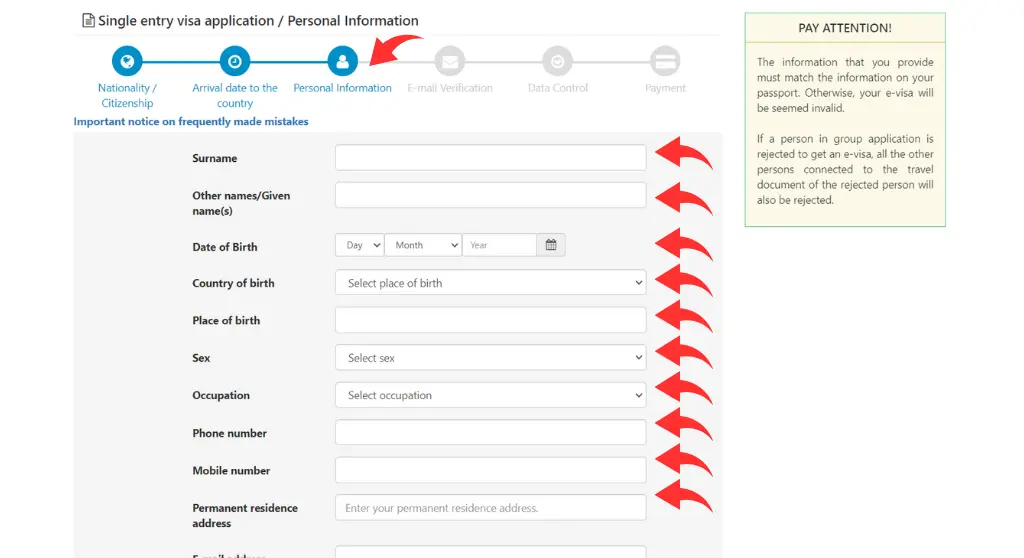This screenshot has width=1024, height=558.
Task: Go to the Nationality / Citizenship step label
Action: (127, 95)
